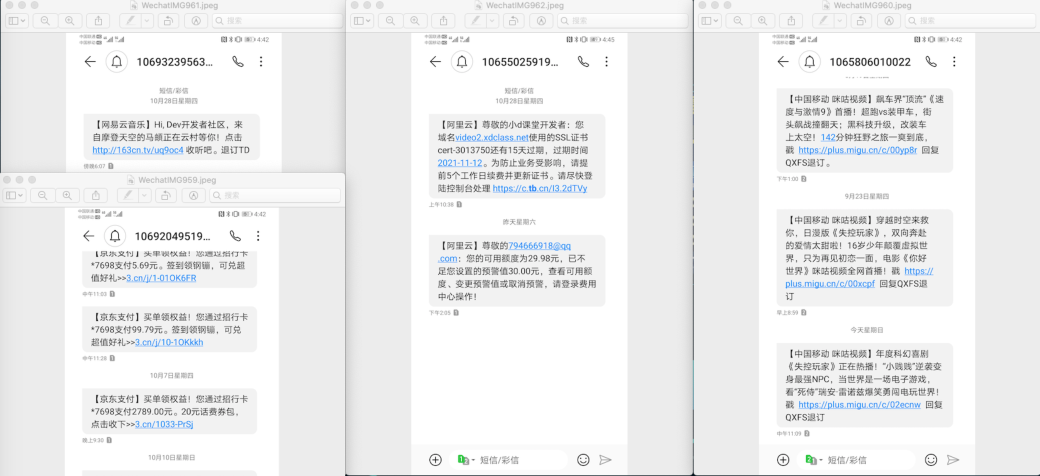Tap call icon in 10693239563 conversation
Image resolution: width=1040 pixels, height=476 pixels.
tap(238, 62)
